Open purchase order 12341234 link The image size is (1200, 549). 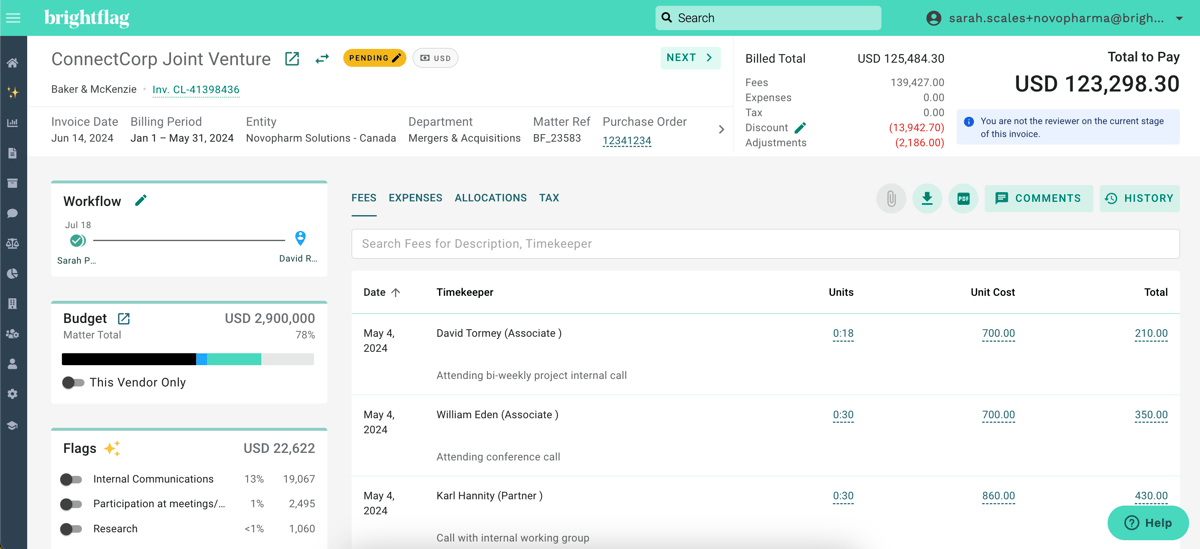[627, 141]
